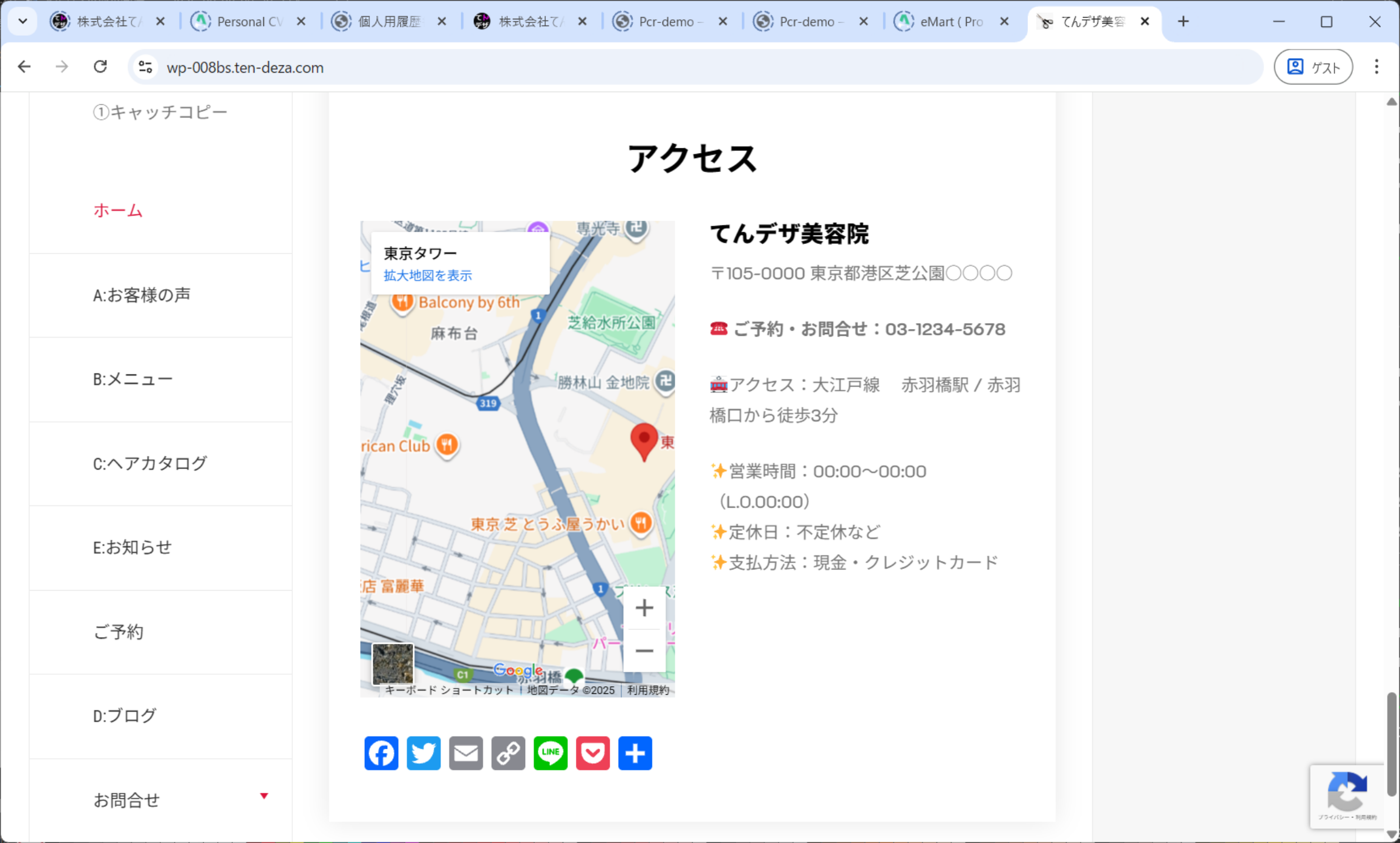Copy link with chain icon
The width and height of the screenshot is (1400, 843).
pos(508,753)
